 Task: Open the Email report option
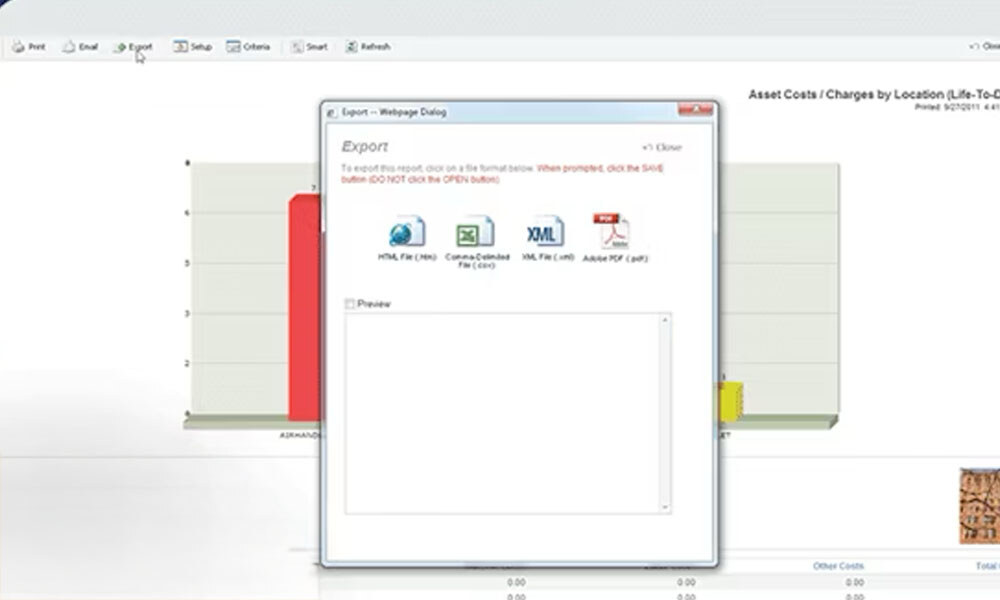click(x=80, y=47)
